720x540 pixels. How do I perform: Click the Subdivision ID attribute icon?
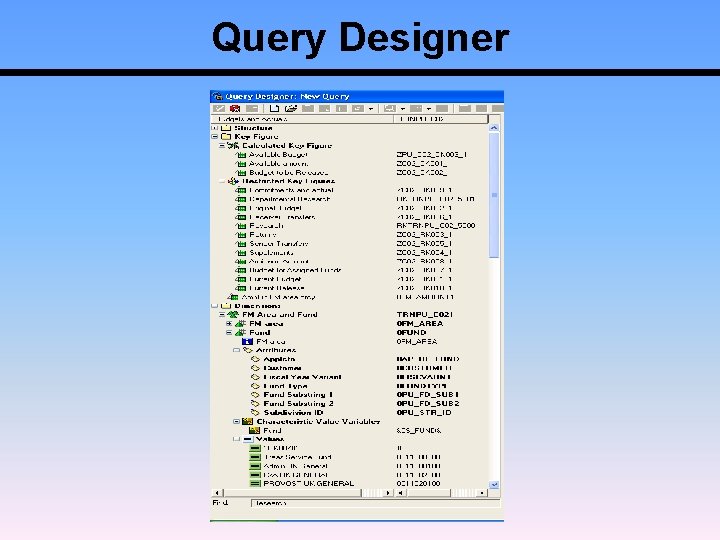pos(255,413)
